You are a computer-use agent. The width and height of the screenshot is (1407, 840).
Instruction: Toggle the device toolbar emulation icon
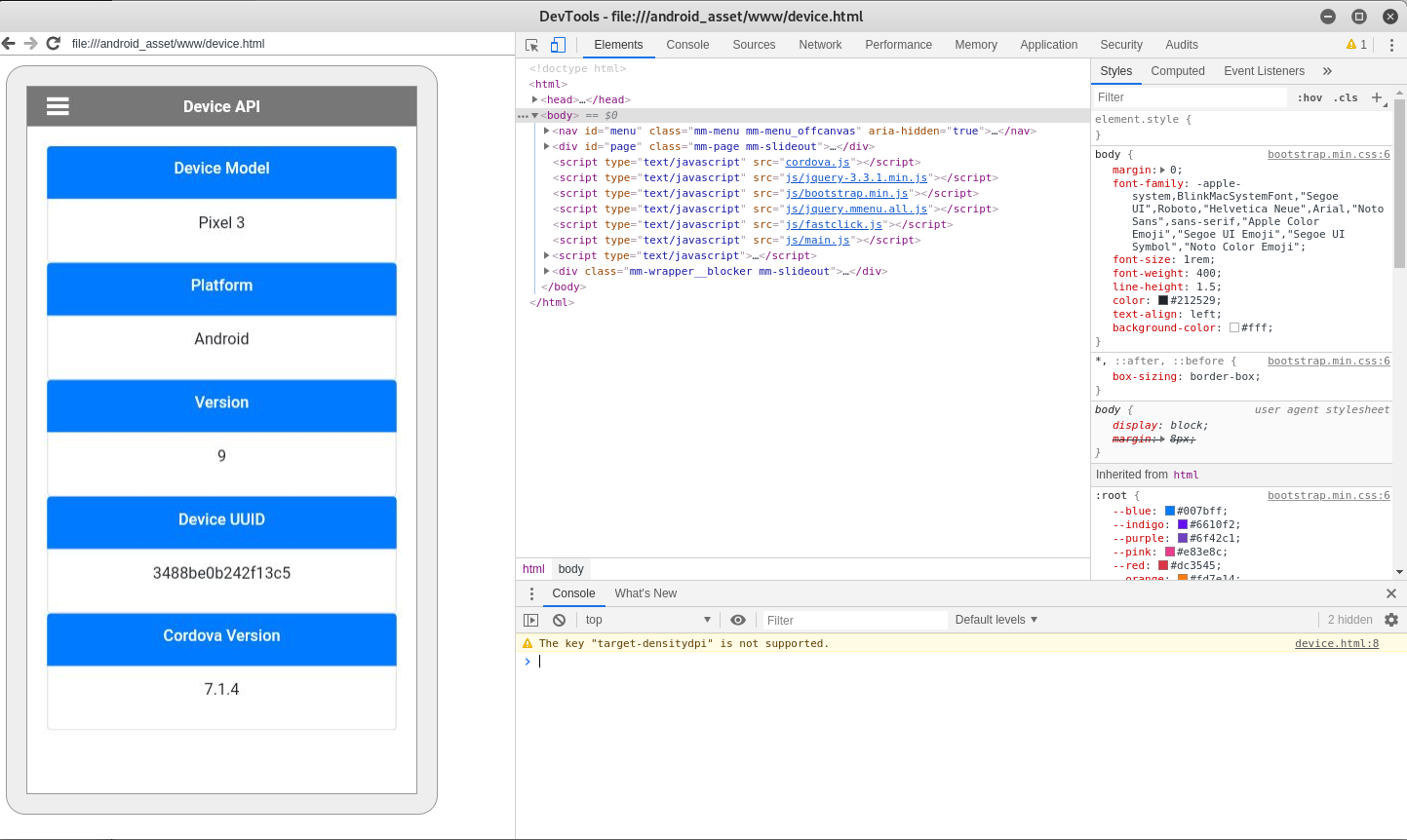tap(557, 45)
